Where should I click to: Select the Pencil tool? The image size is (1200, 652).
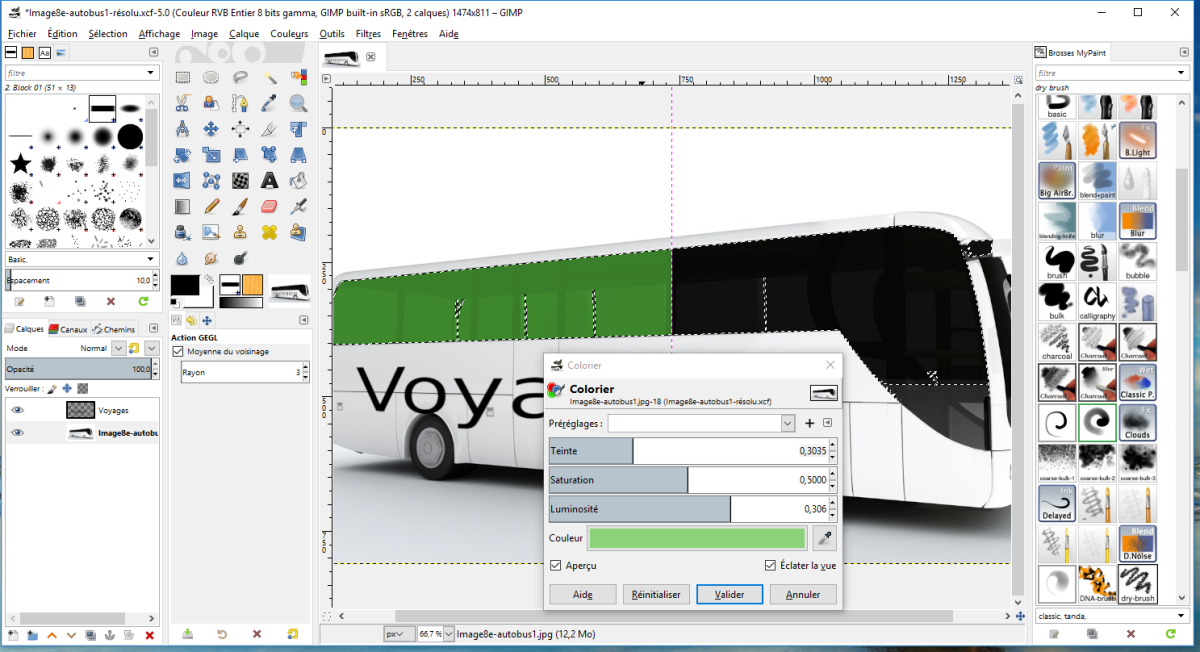pyautogui.click(x=211, y=207)
